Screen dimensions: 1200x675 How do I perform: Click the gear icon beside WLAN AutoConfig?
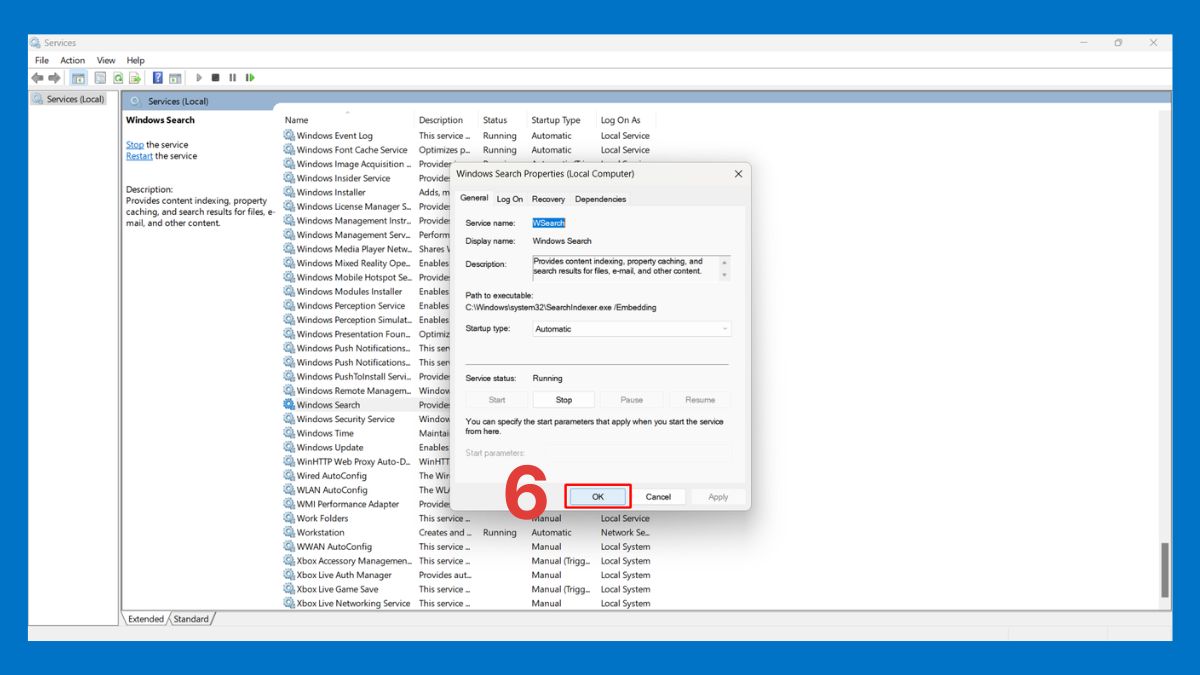pyautogui.click(x=289, y=490)
